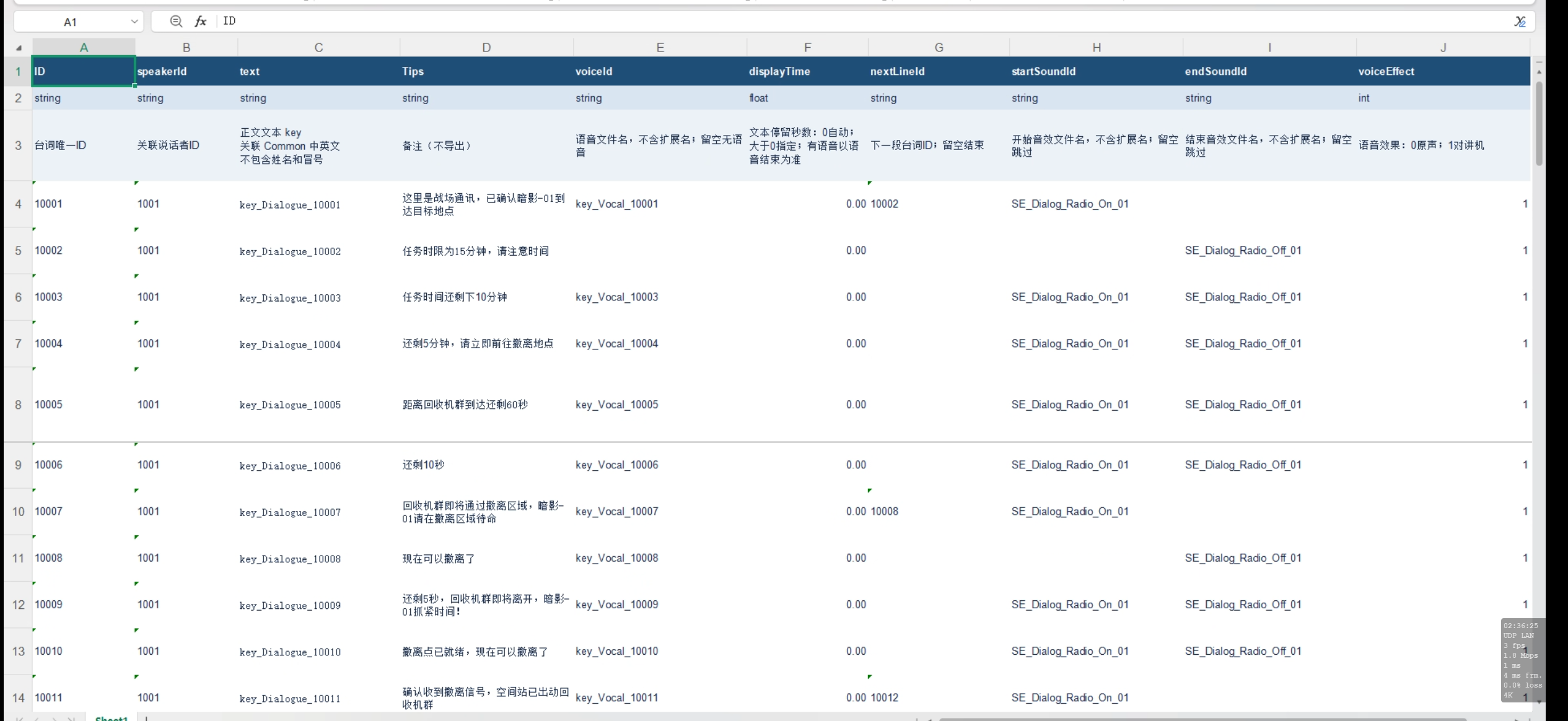
Task: Select the startSoundId header cell
Action: 1096,71
